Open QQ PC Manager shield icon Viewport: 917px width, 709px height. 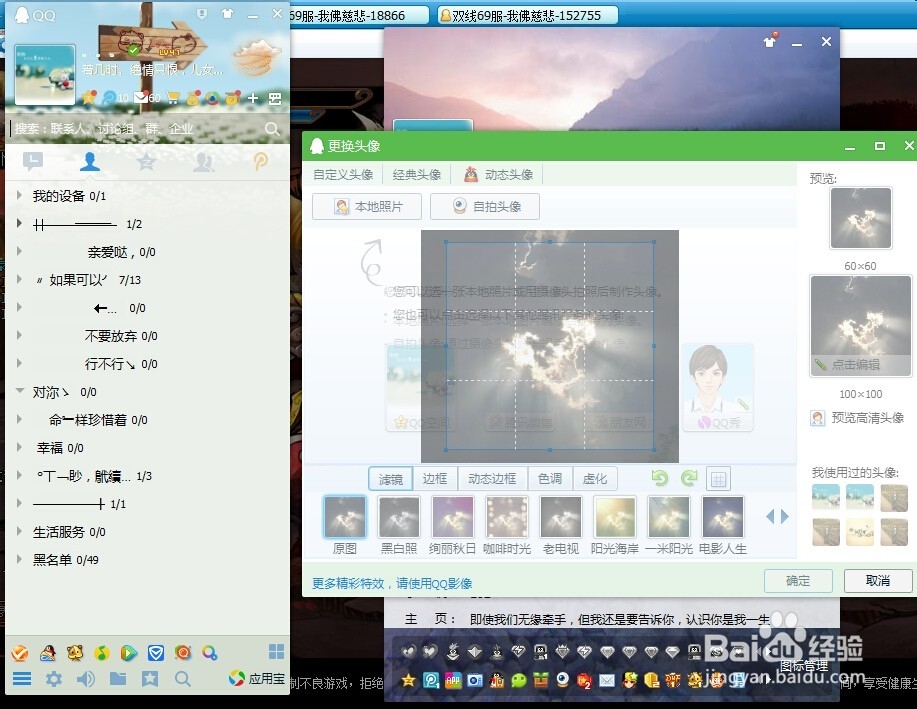(156, 652)
